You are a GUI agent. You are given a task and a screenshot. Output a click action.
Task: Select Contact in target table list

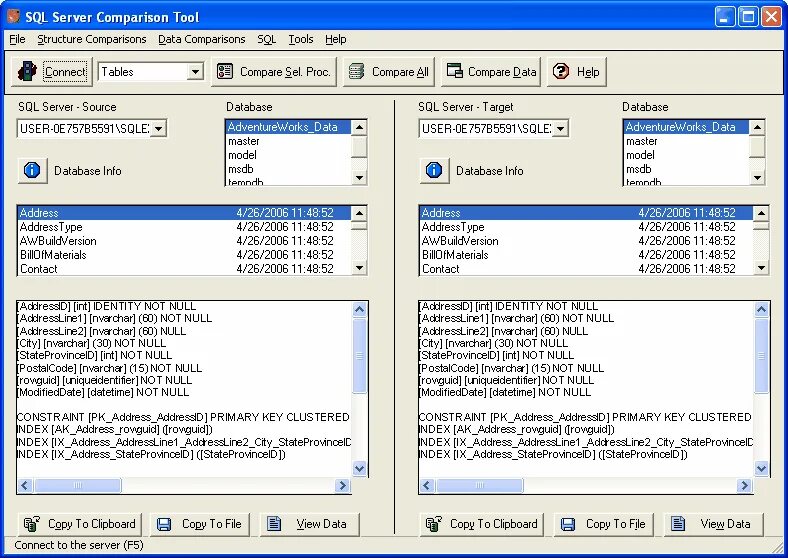(586, 269)
